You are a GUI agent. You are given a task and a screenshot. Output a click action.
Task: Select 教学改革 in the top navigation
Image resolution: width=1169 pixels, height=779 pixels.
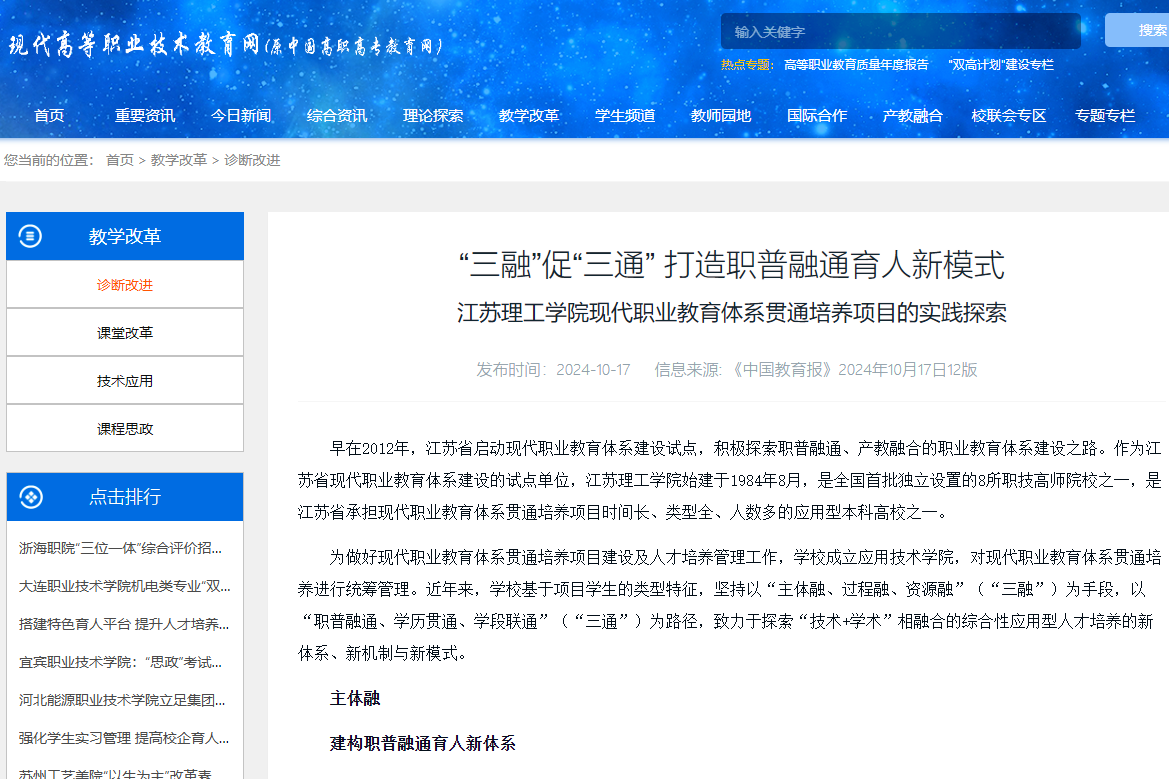529,115
